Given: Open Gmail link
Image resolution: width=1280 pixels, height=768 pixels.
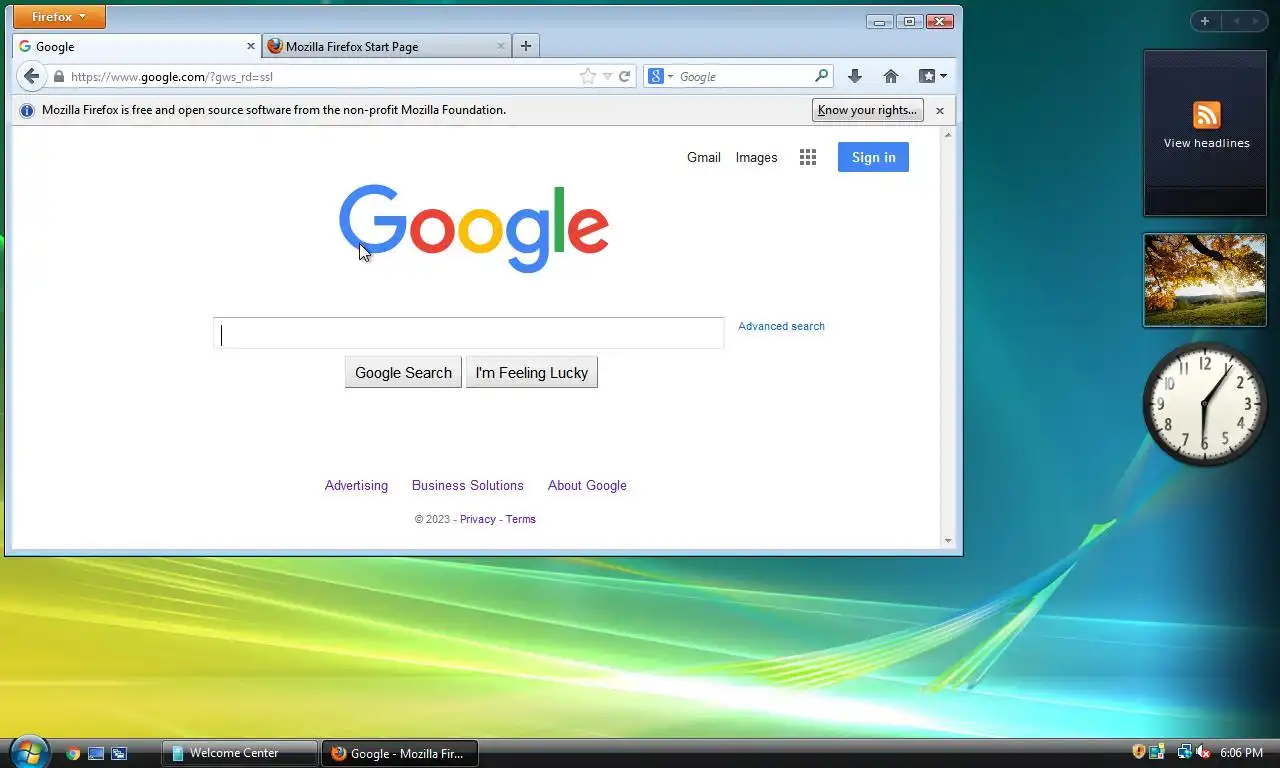Looking at the screenshot, I should click(704, 157).
